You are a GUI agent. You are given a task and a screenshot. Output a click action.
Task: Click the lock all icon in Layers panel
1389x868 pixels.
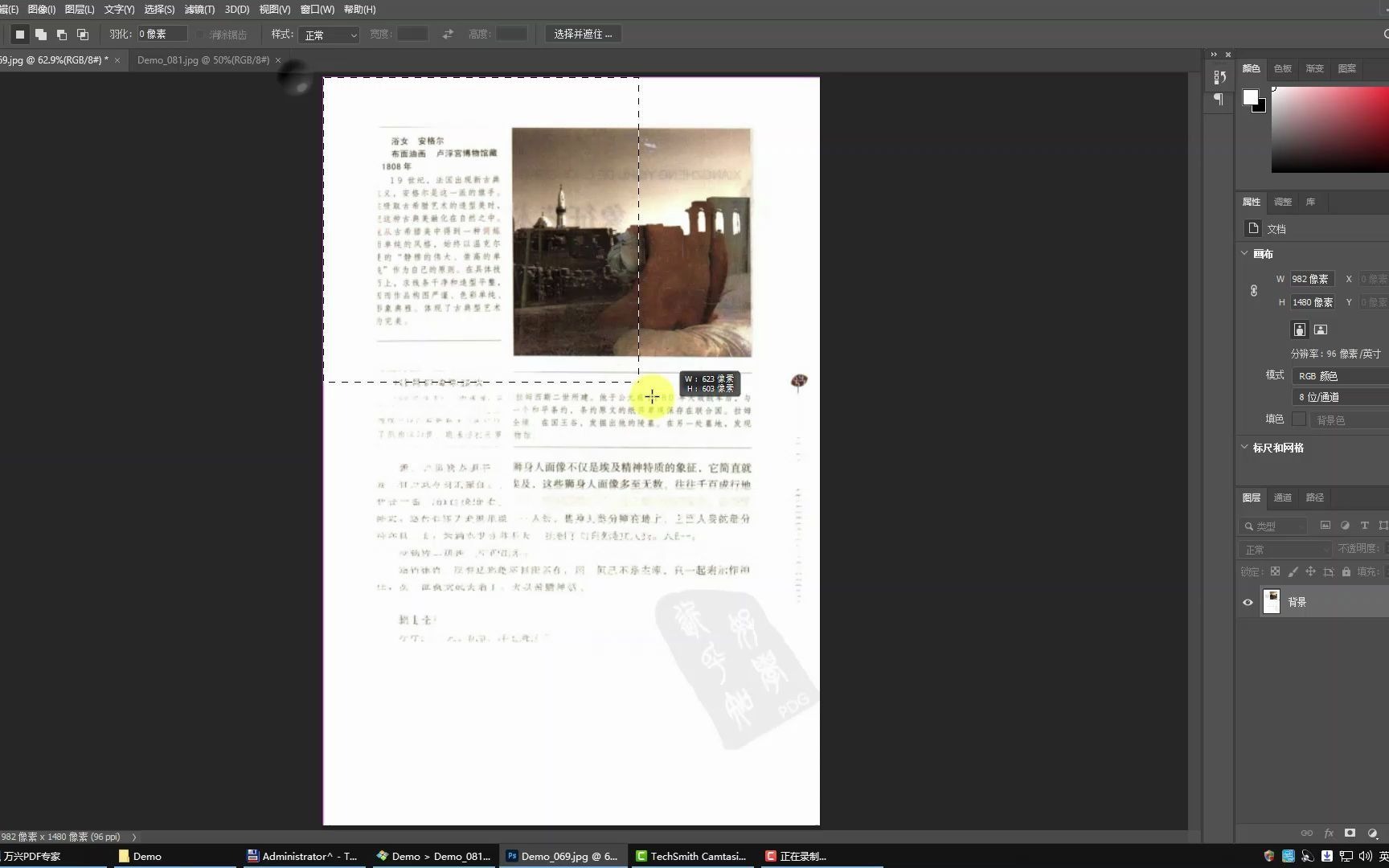tap(1346, 571)
